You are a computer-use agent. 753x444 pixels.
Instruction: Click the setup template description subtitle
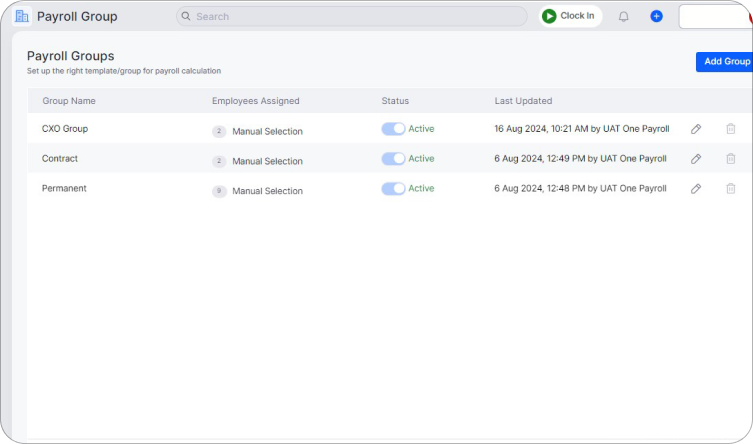tap(124, 71)
